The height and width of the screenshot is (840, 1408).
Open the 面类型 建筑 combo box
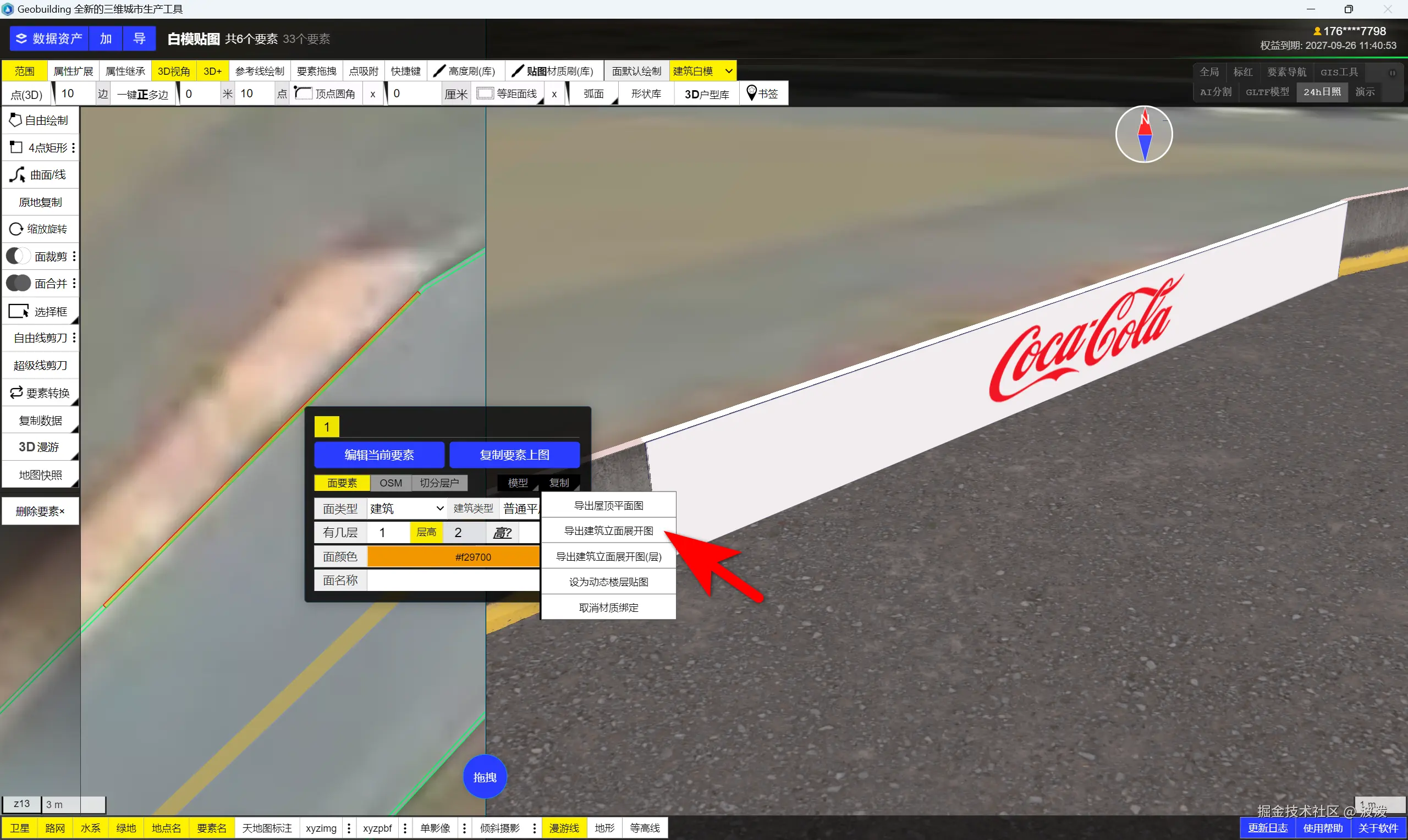(x=406, y=509)
